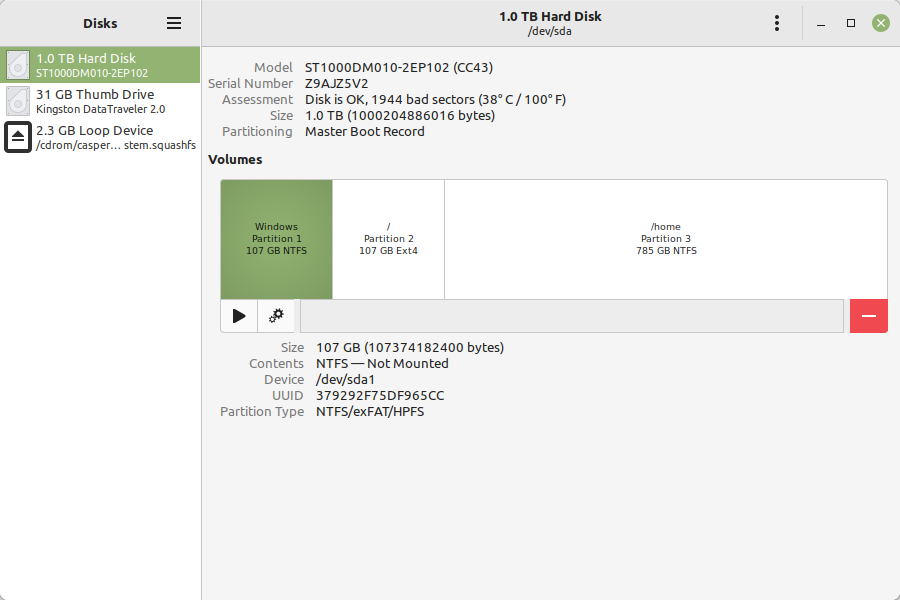Click the model ST1000DM010-2EP102 (CC43) text

pos(399,67)
